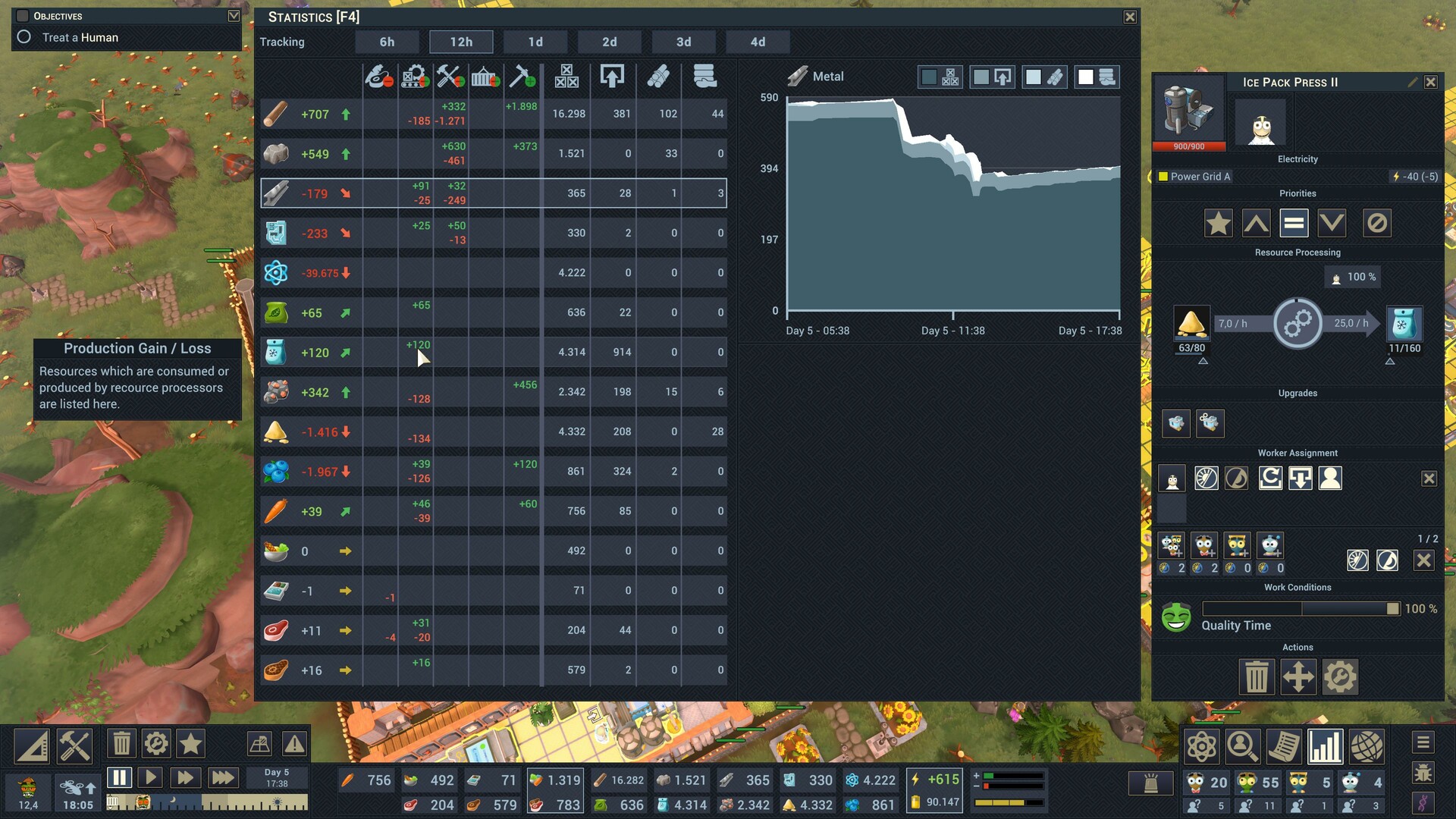1456x819 pixels.
Task: Toggle the Treat a Human objective circle
Action: point(24,37)
